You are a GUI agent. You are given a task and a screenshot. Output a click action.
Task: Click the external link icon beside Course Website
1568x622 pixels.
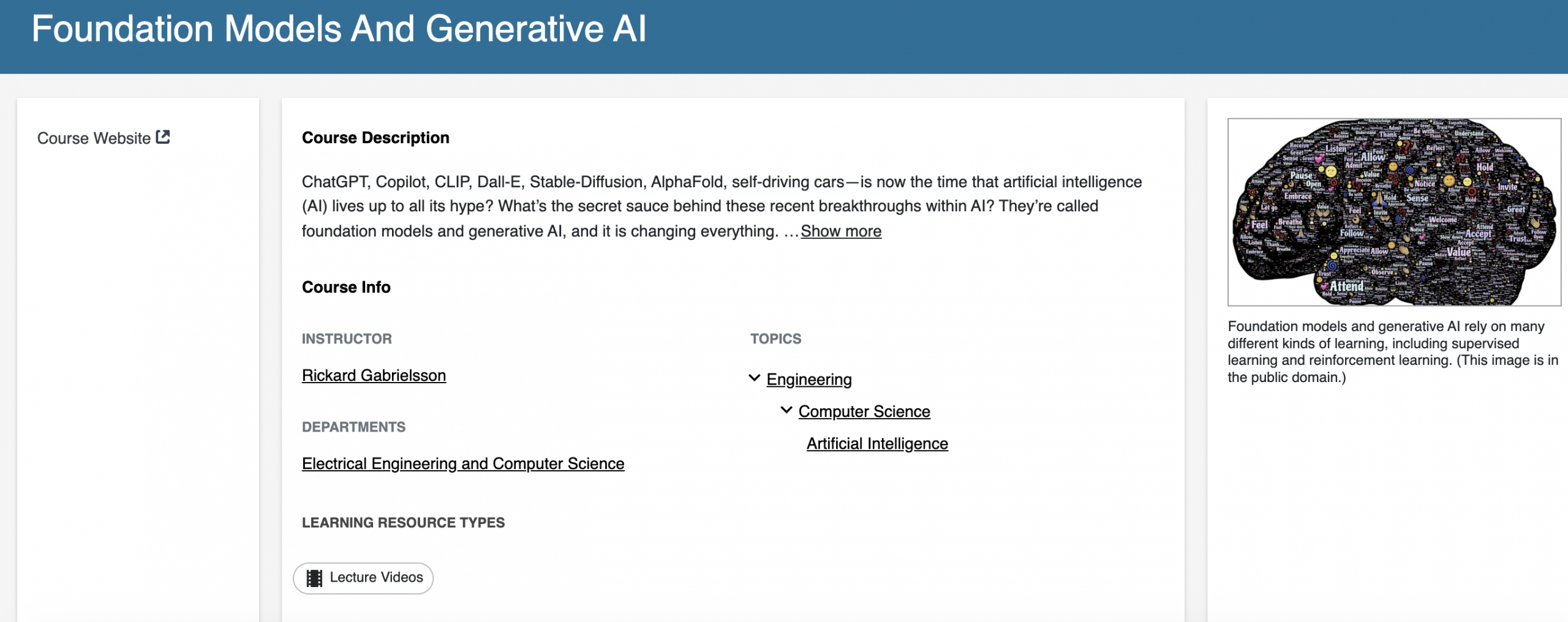click(x=163, y=137)
